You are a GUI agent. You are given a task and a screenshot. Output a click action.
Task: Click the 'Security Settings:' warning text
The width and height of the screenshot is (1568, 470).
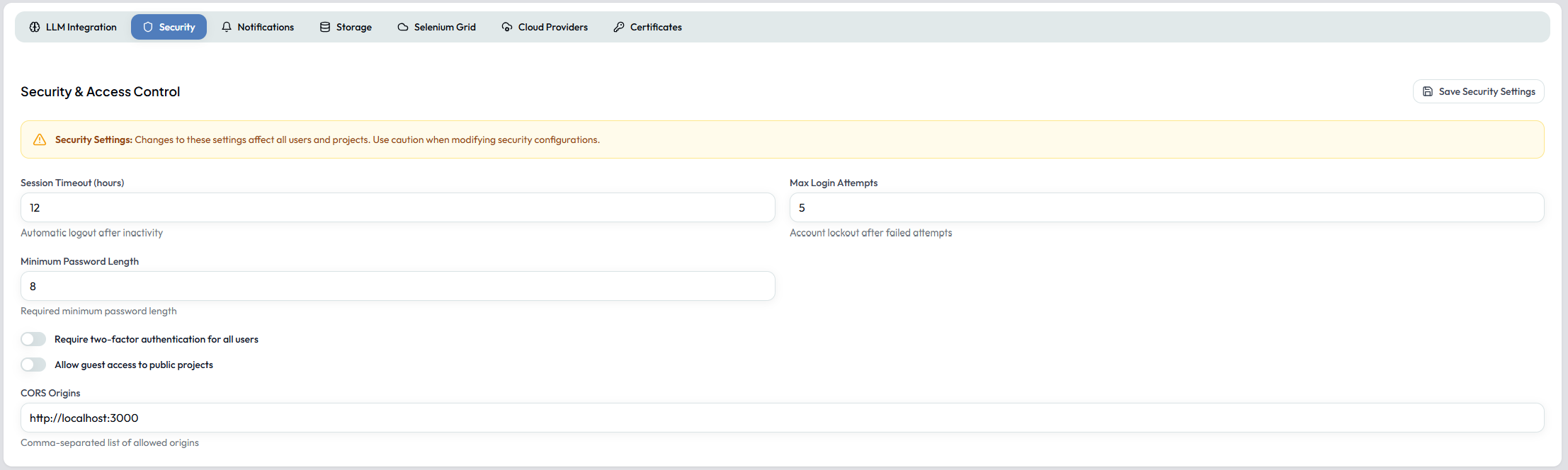click(x=93, y=139)
